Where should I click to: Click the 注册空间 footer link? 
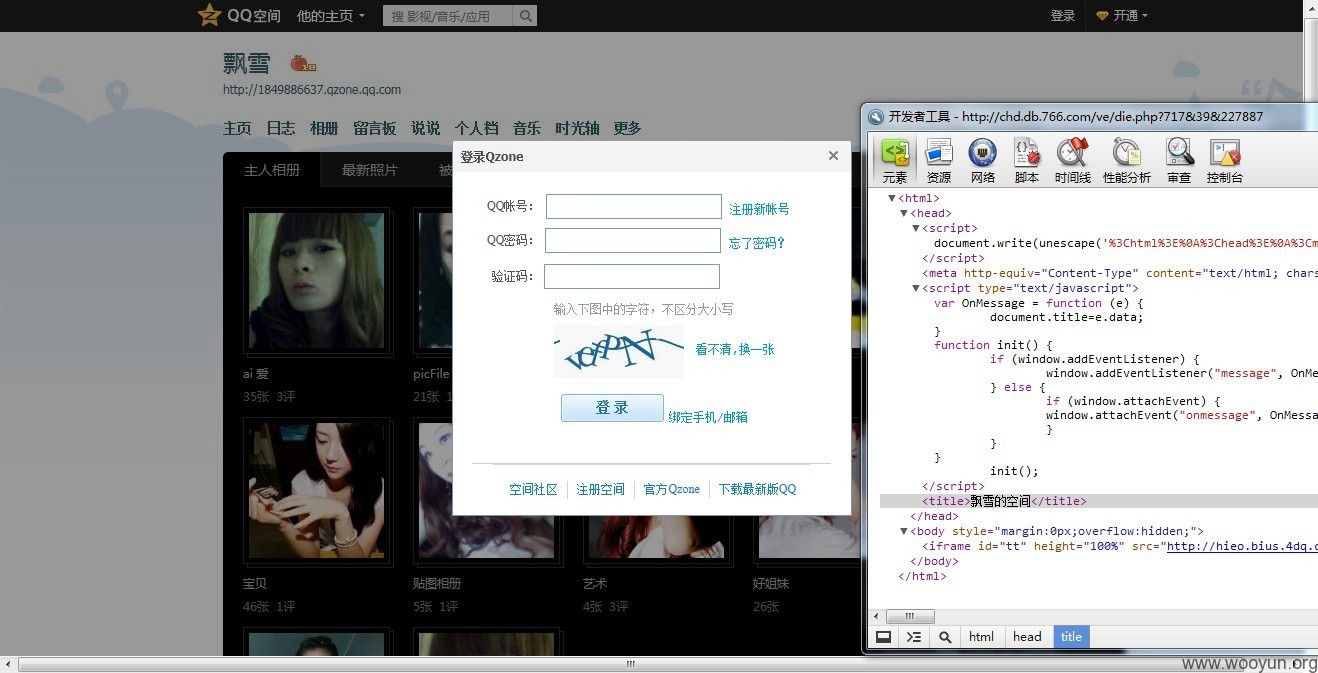coord(600,489)
